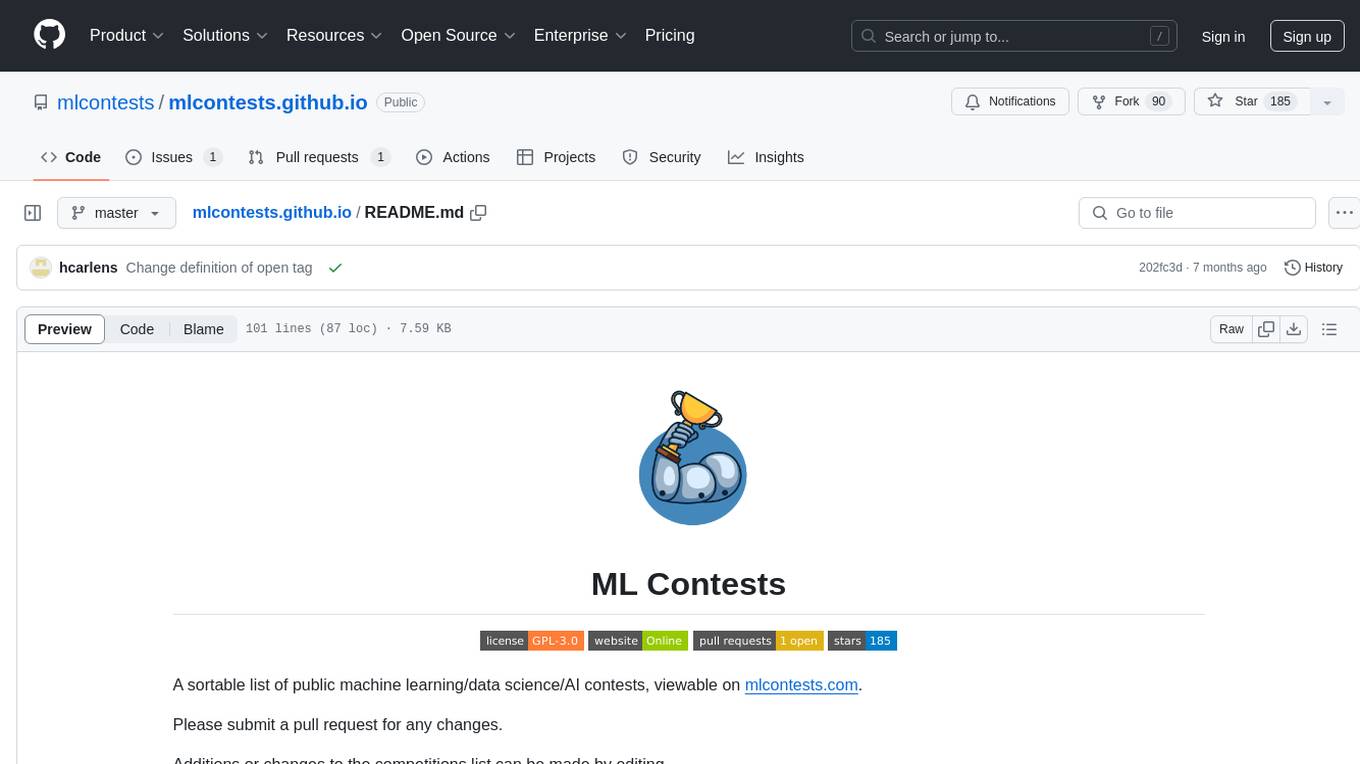This screenshot has width=1360, height=764.
Task: Expand the Enterprise menu
Action: click(581, 35)
